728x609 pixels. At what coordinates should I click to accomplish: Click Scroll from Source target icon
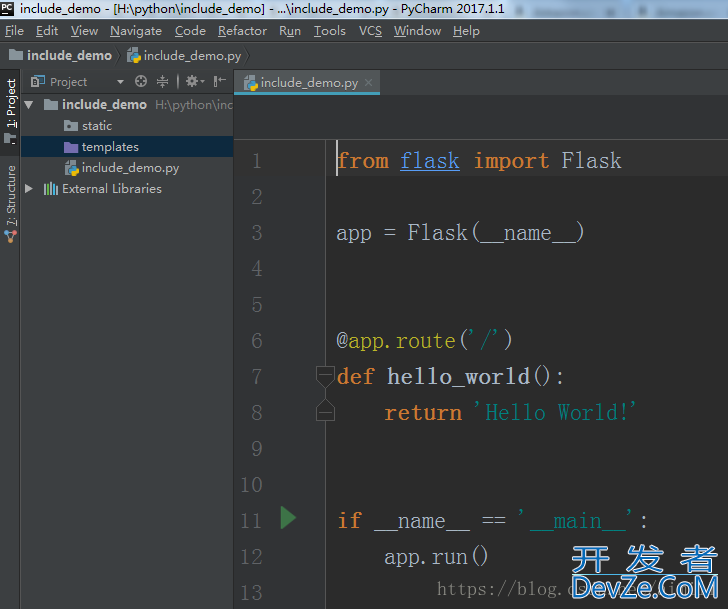[x=141, y=82]
